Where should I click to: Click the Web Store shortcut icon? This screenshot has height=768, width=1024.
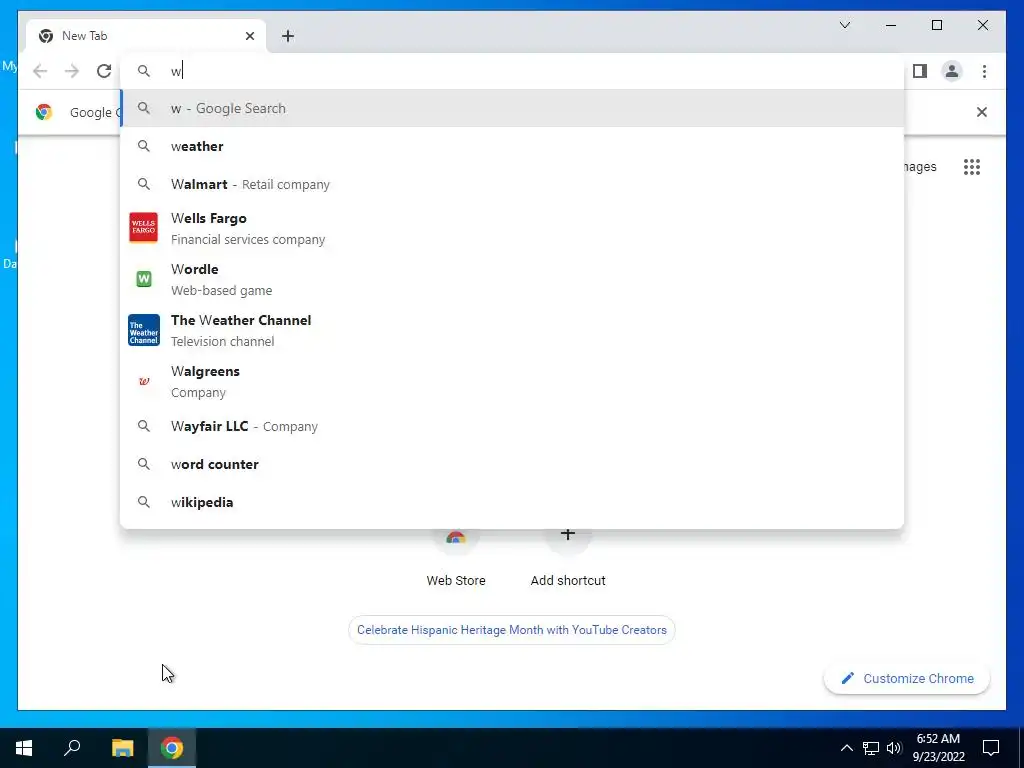[456, 537]
